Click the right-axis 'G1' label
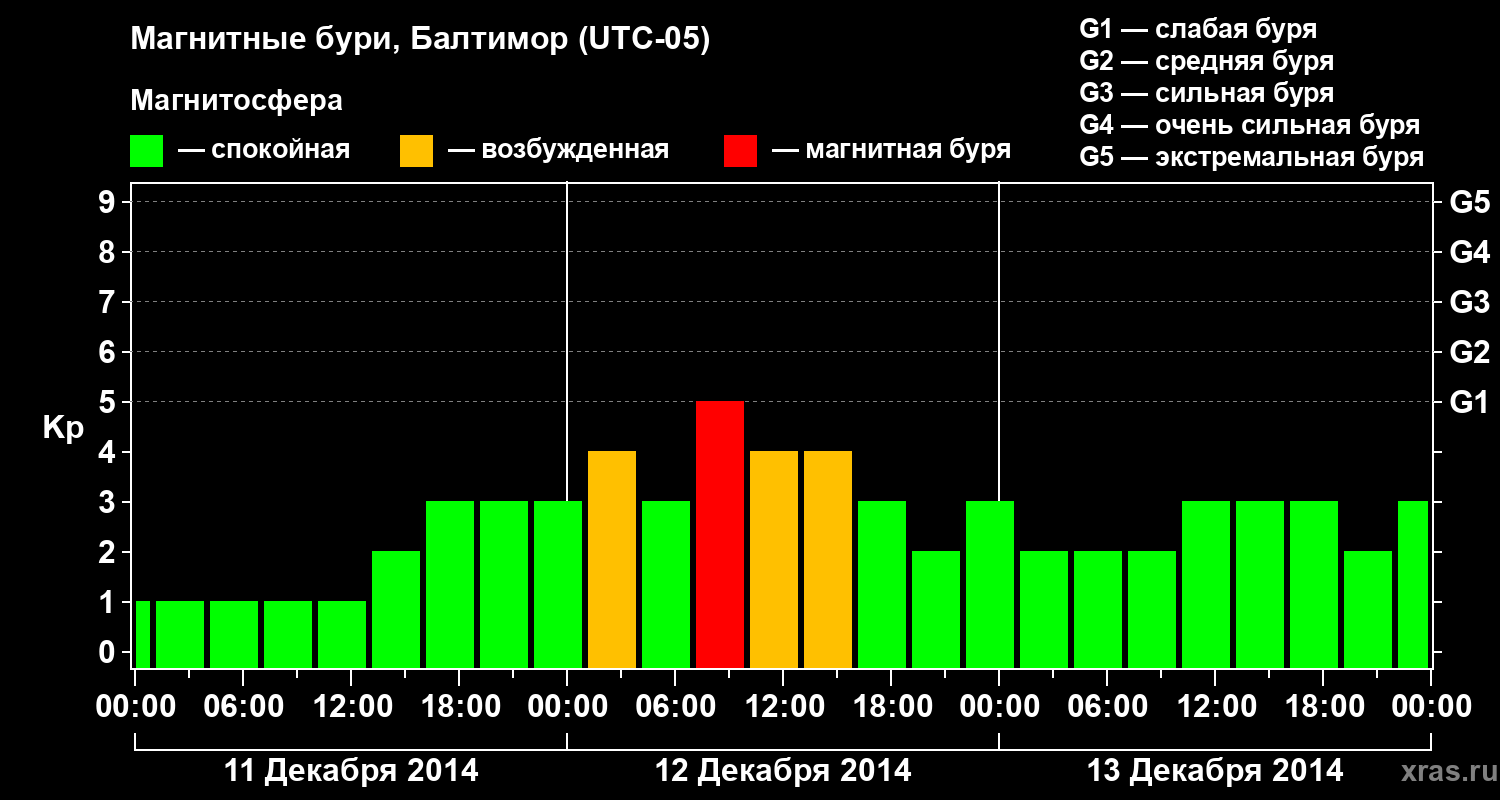Screen dimensions: 1500x800 (x=1469, y=403)
